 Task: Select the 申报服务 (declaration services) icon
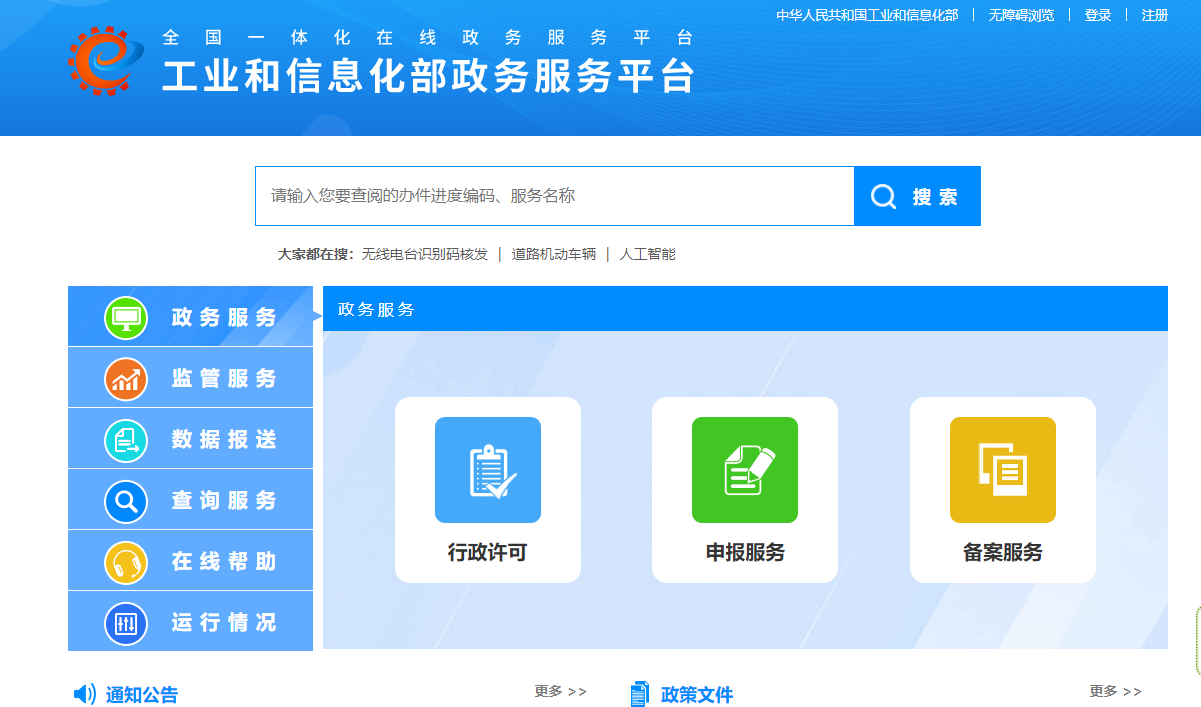pos(744,469)
